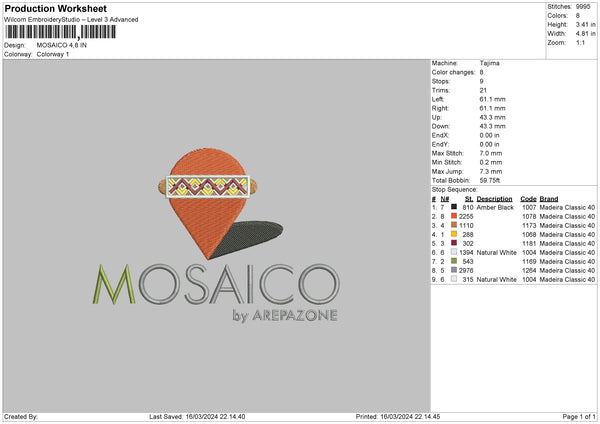Viewport: 600px width, 424px height.
Task: Click 'Last Saved: 16/03/2024 22.14.40' footer text
Action: [x=197, y=416]
